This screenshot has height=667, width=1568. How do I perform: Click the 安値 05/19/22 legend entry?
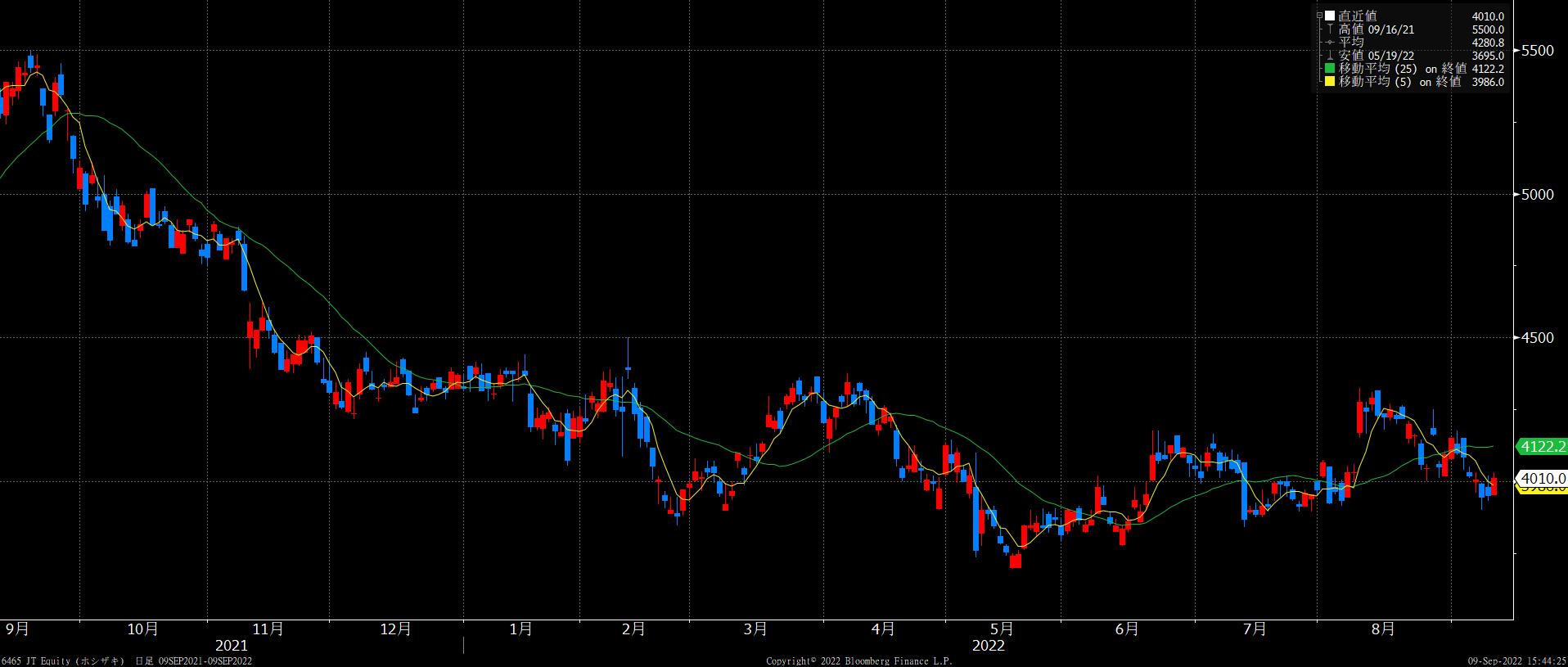click(x=1377, y=56)
